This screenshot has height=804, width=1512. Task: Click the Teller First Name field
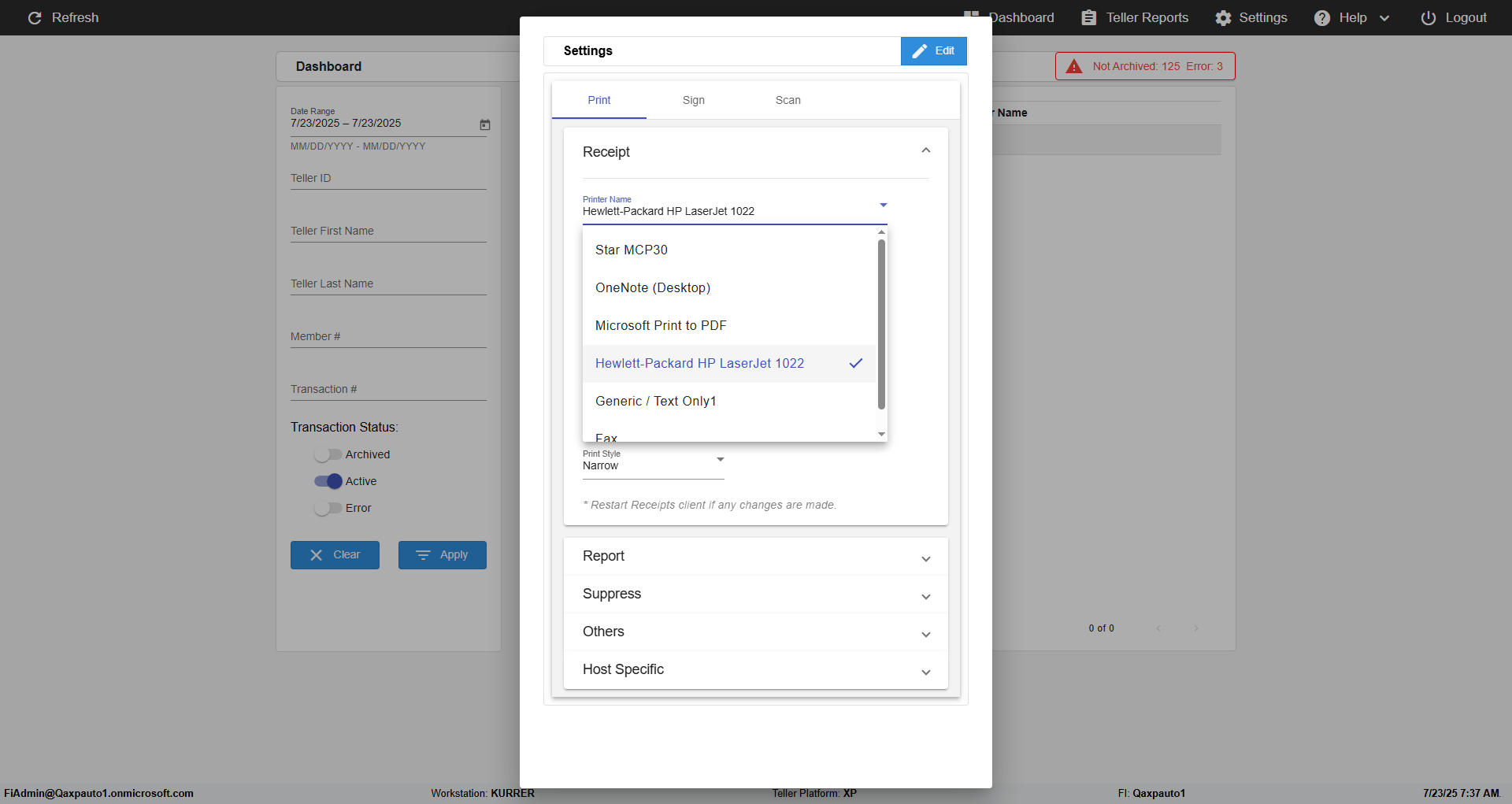point(388,231)
